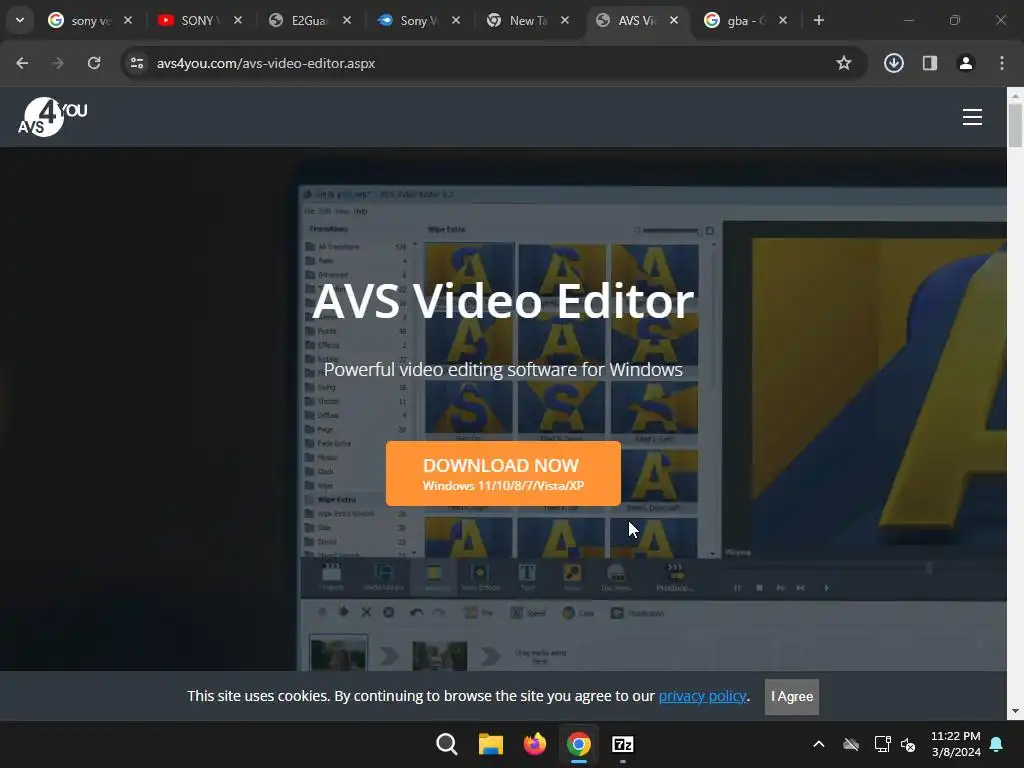Click the Chrome taskbar icon
The width and height of the screenshot is (1024, 768).
579,744
